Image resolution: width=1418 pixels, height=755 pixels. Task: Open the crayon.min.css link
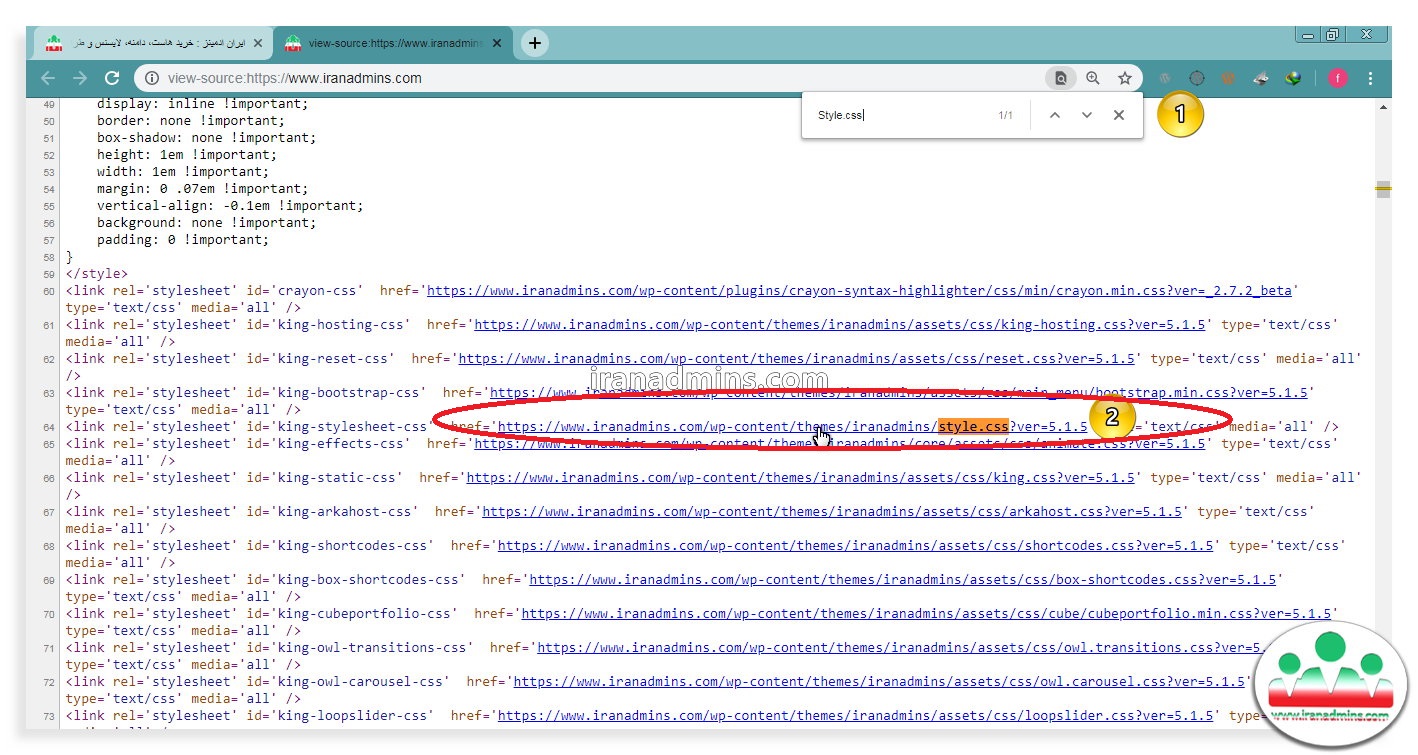860,291
